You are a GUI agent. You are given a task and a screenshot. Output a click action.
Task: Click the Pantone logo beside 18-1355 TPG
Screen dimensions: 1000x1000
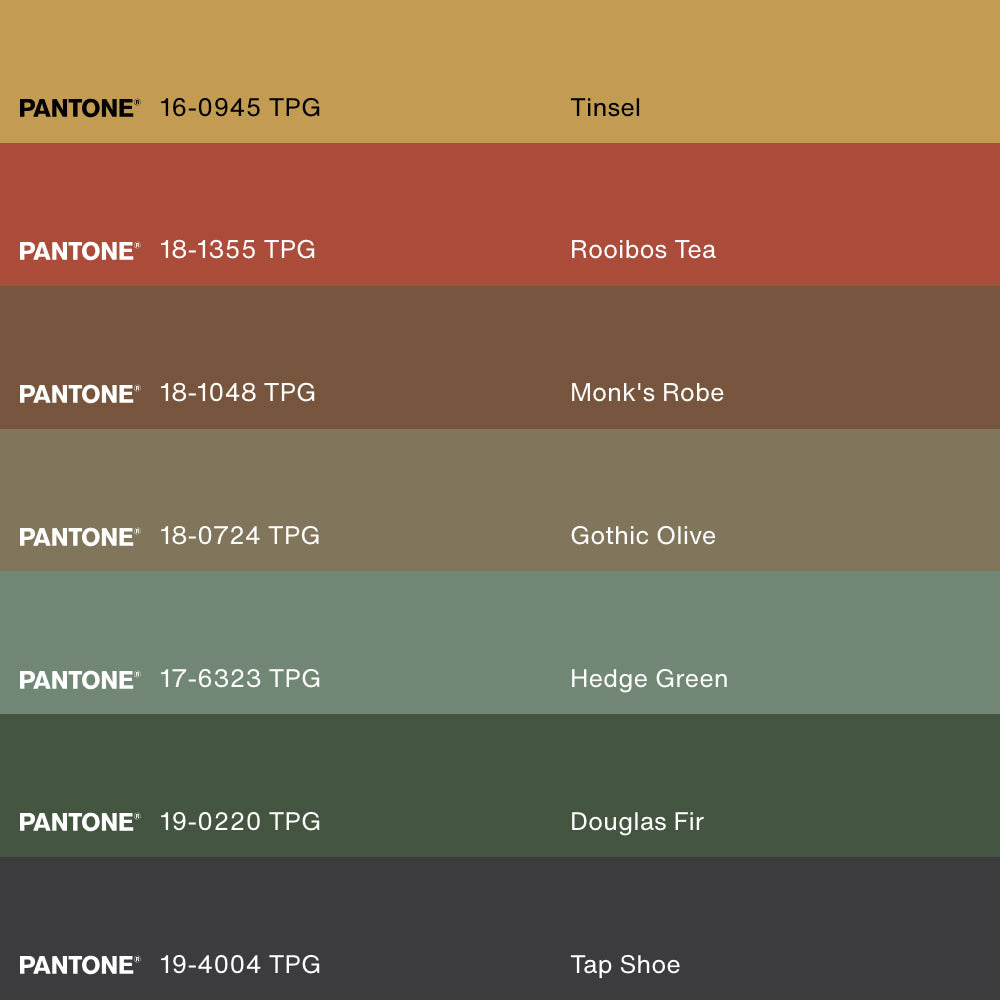point(79,251)
